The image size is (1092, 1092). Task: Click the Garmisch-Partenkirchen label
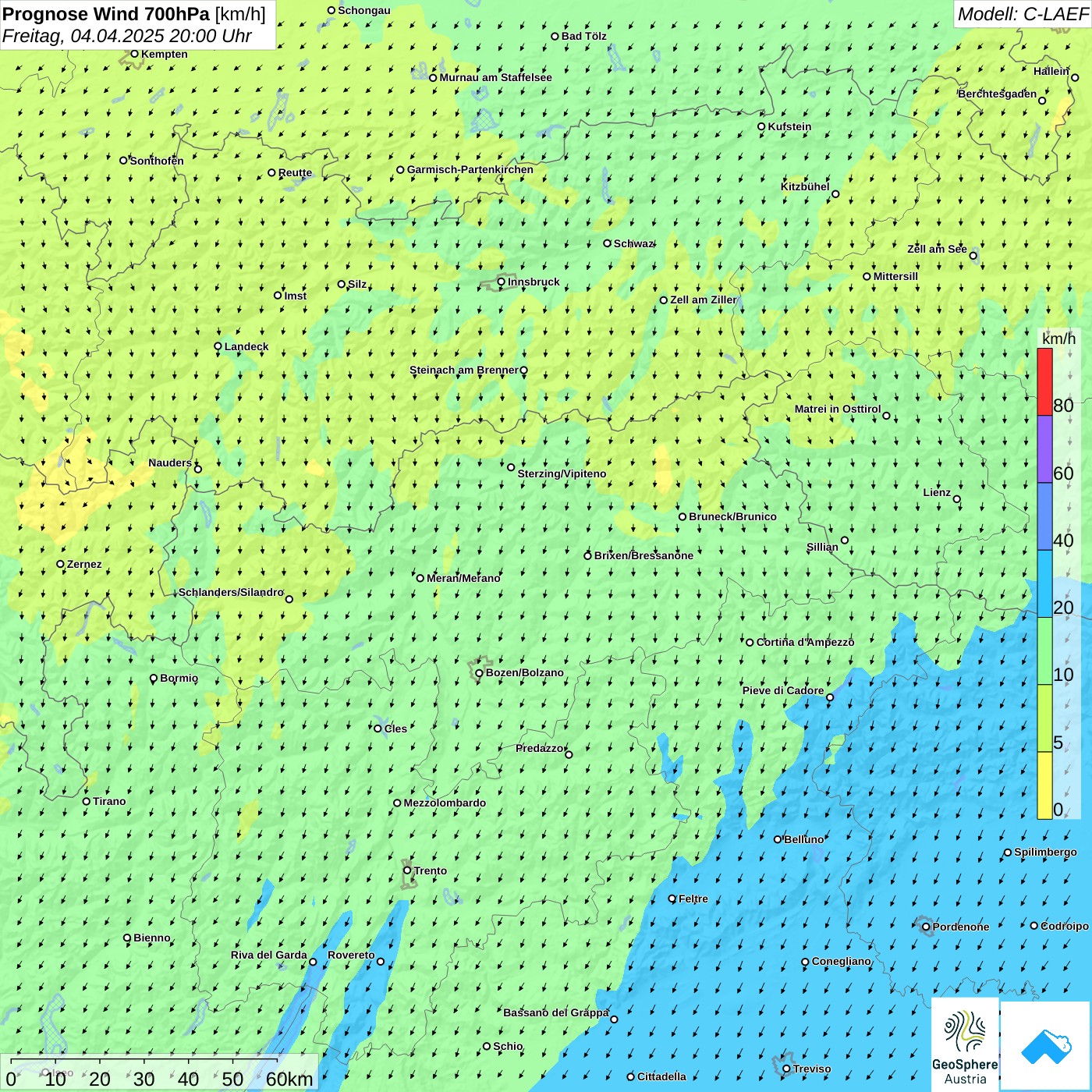(470, 169)
